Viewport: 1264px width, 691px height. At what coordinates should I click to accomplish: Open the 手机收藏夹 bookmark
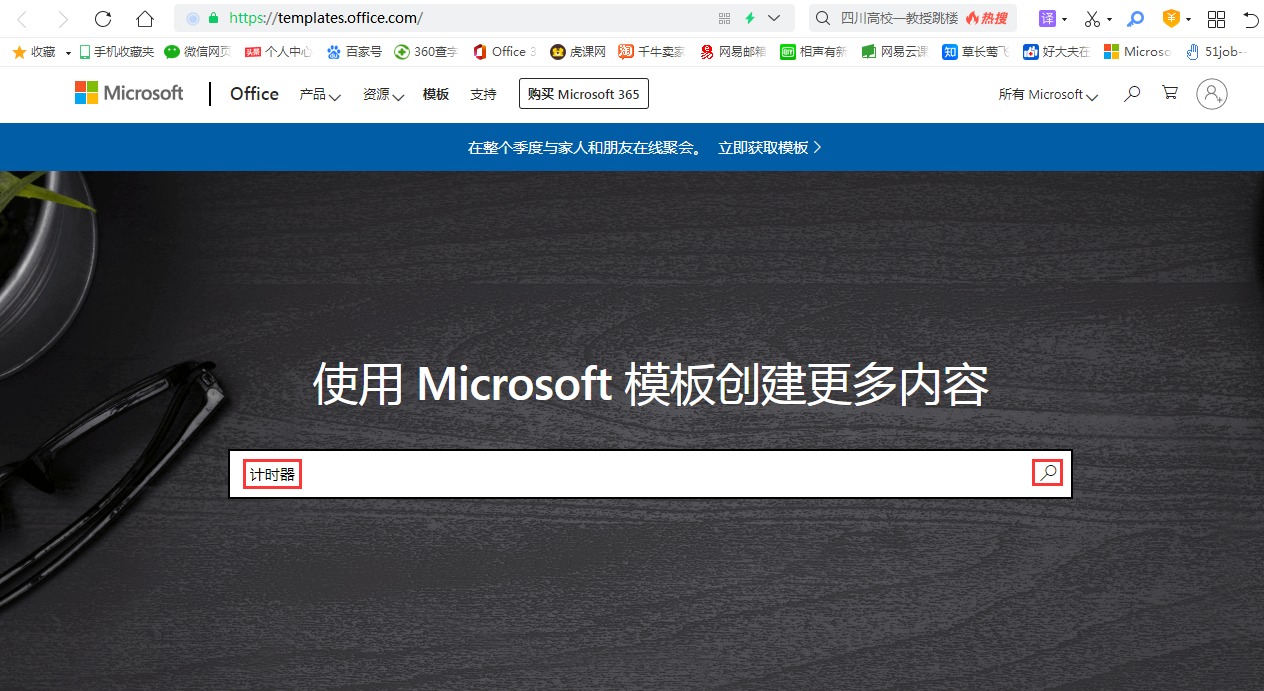(x=116, y=52)
